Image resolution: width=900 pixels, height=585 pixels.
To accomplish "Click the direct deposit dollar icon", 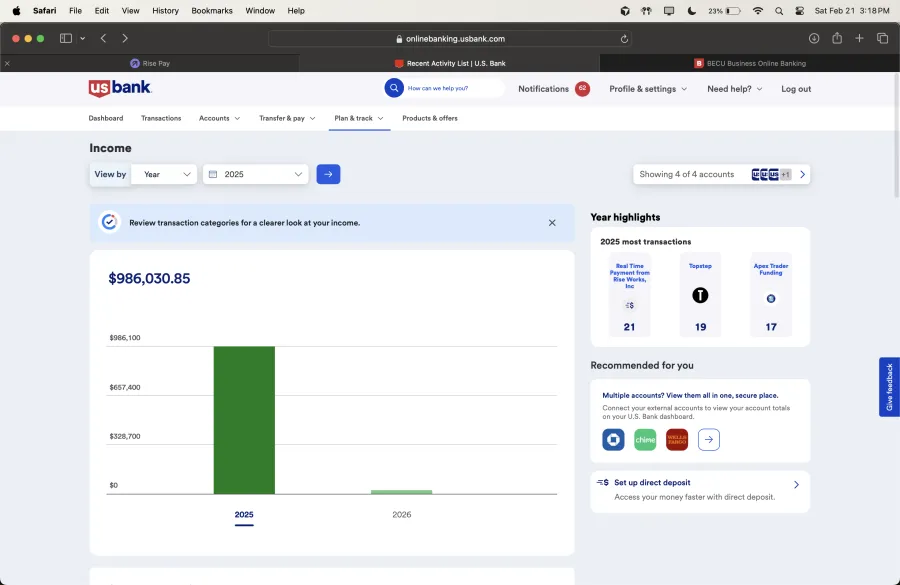I will (x=603, y=483).
